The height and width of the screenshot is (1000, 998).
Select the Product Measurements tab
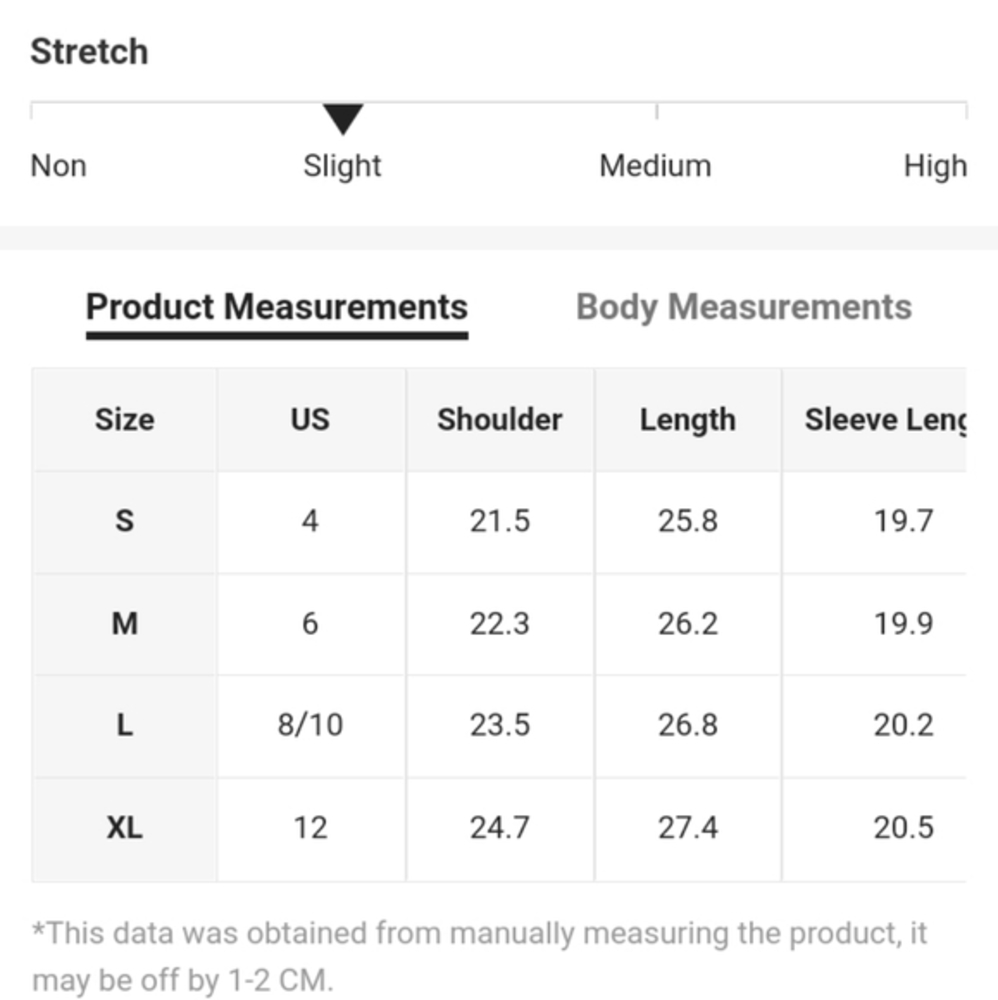click(x=277, y=307)
